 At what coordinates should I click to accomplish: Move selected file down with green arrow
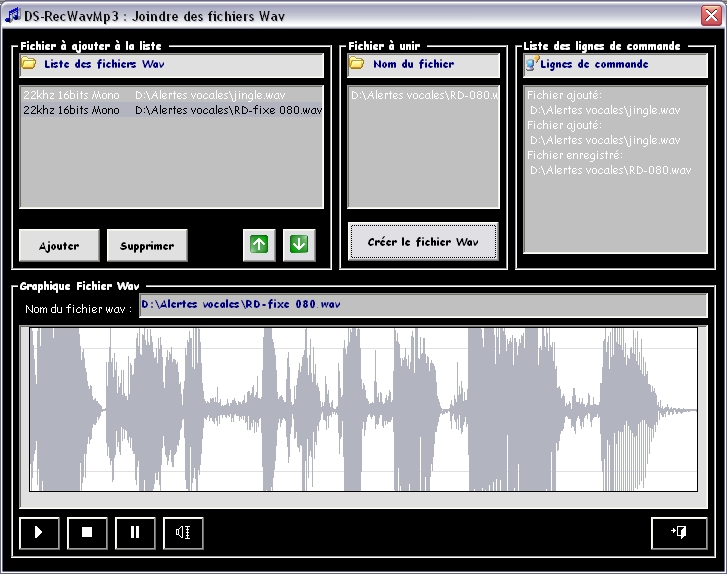coord(299,244)
